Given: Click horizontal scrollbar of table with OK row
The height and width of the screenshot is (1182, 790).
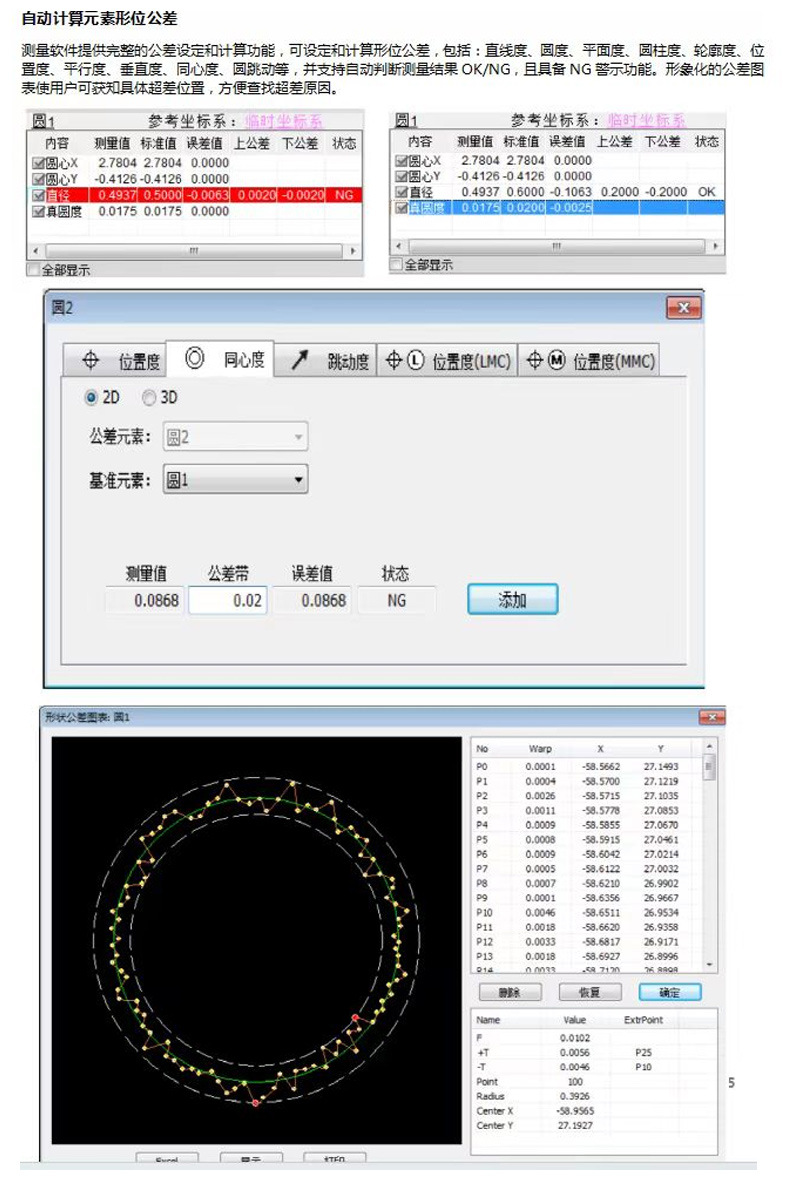Looking at the screenshot, I should coord(556,247).
